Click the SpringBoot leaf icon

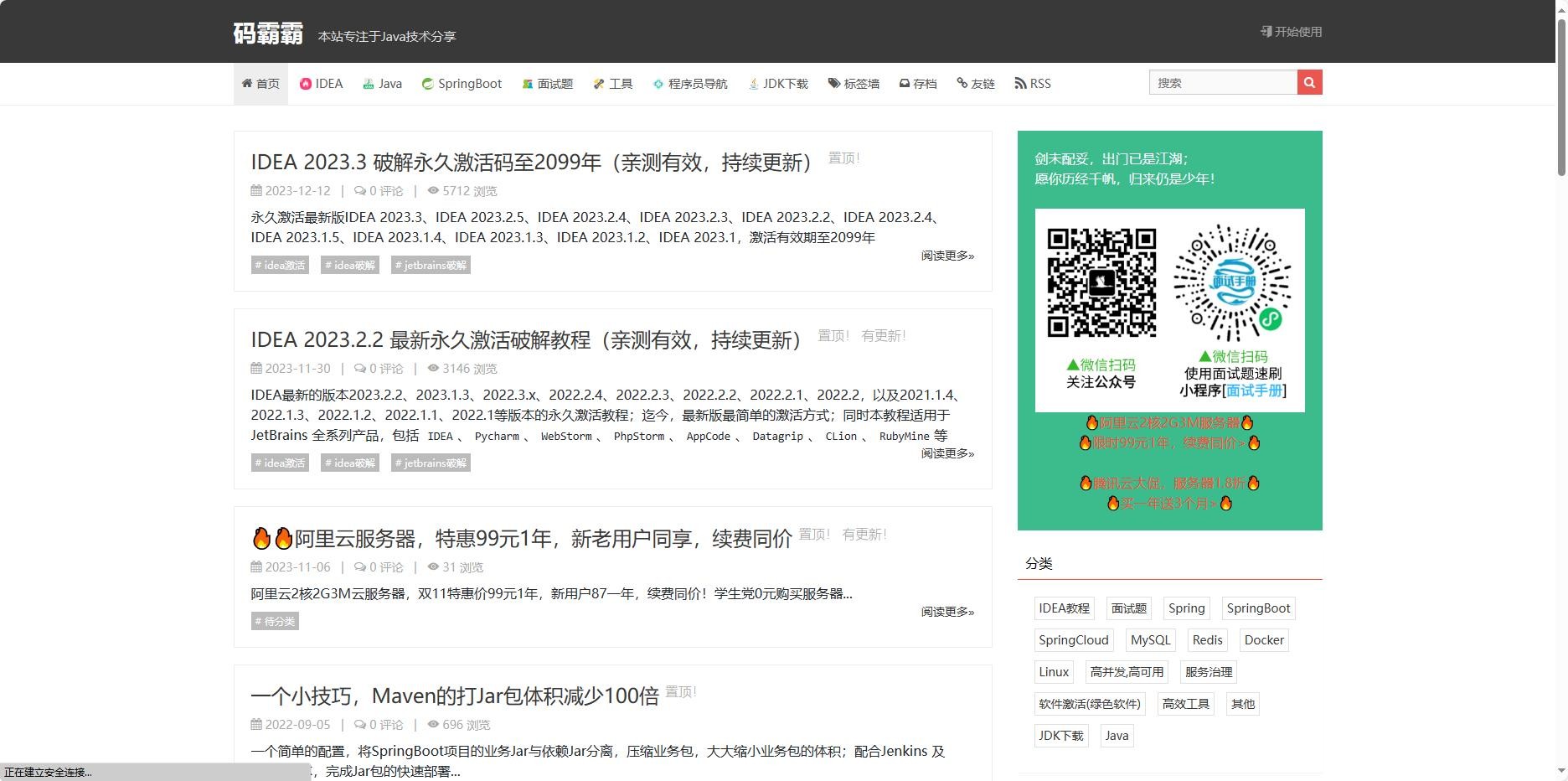pos(427,84)
